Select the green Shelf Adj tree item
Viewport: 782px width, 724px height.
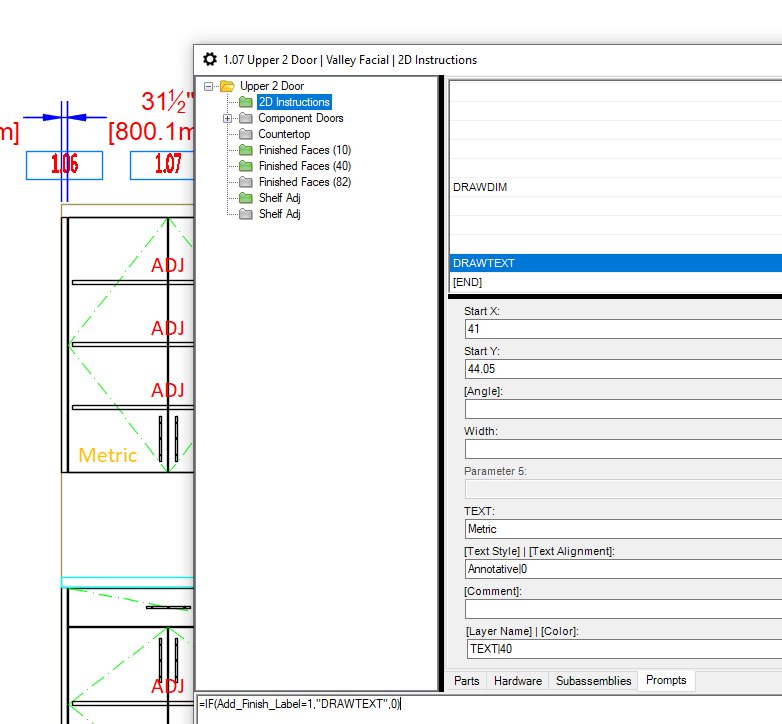279,198
